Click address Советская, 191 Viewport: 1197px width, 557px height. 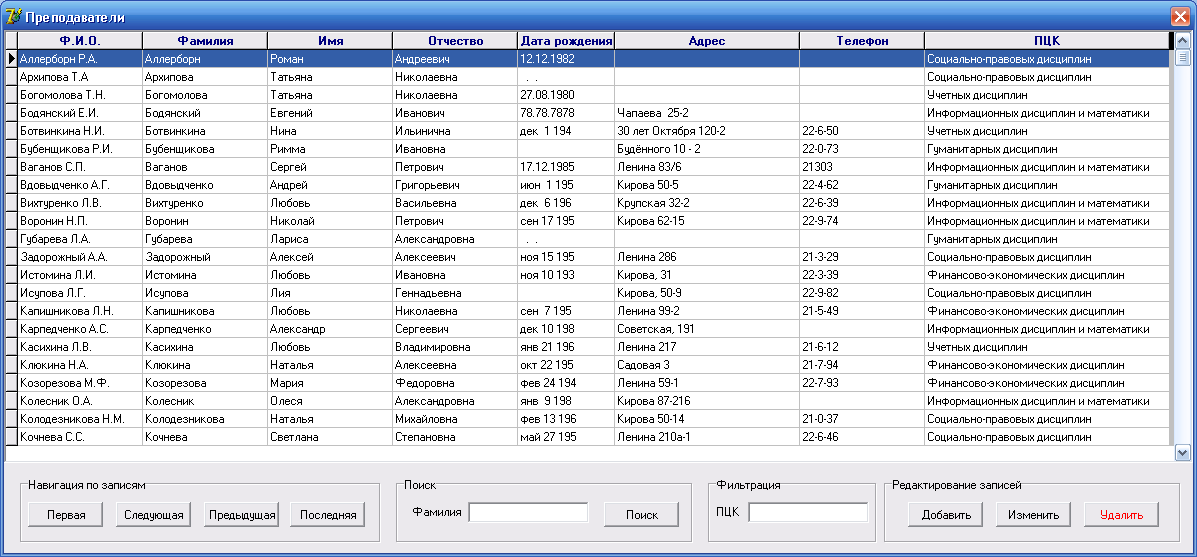pyautogui.click(x=707, y=330)
